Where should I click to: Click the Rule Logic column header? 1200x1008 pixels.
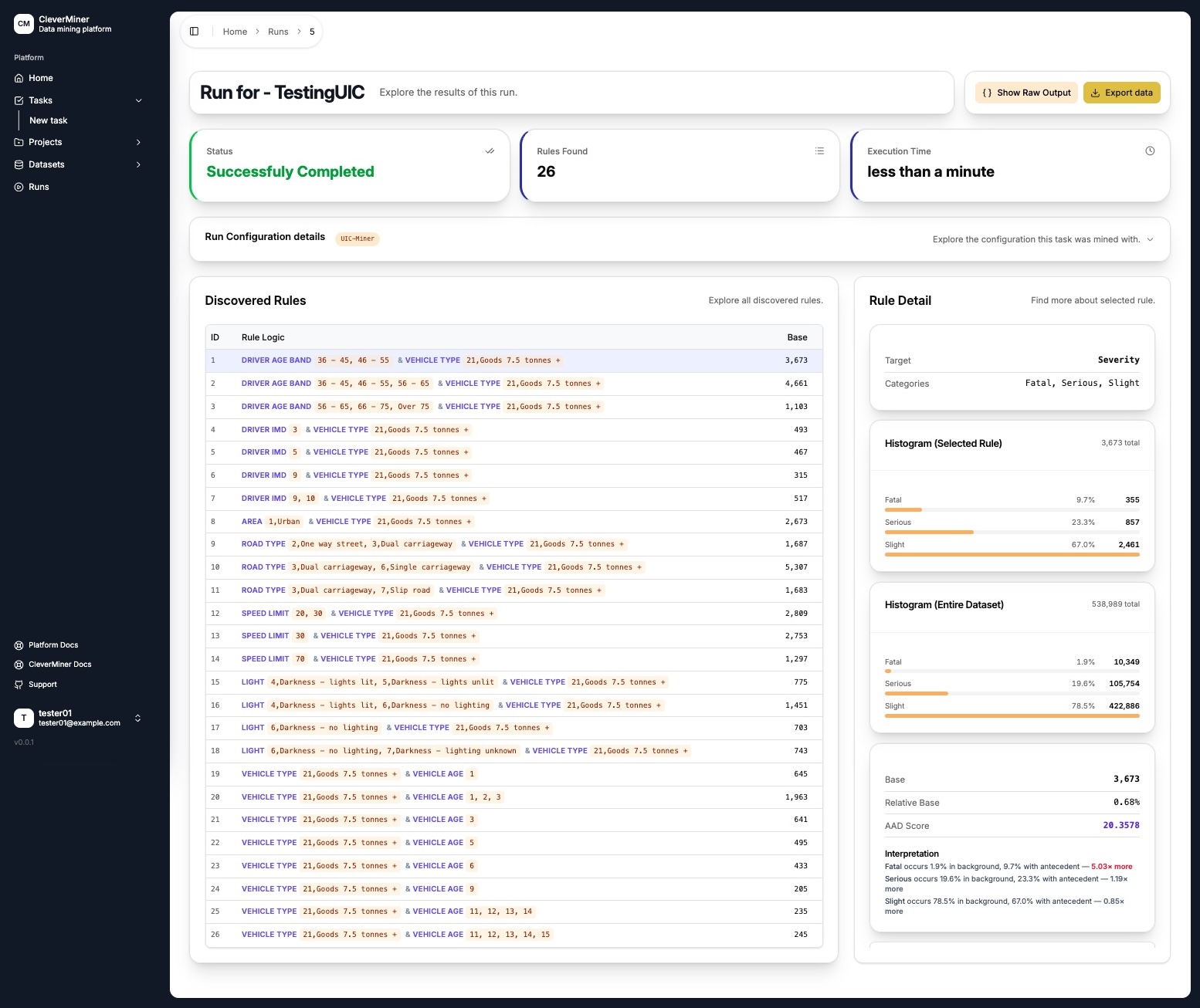coord(263,337)
